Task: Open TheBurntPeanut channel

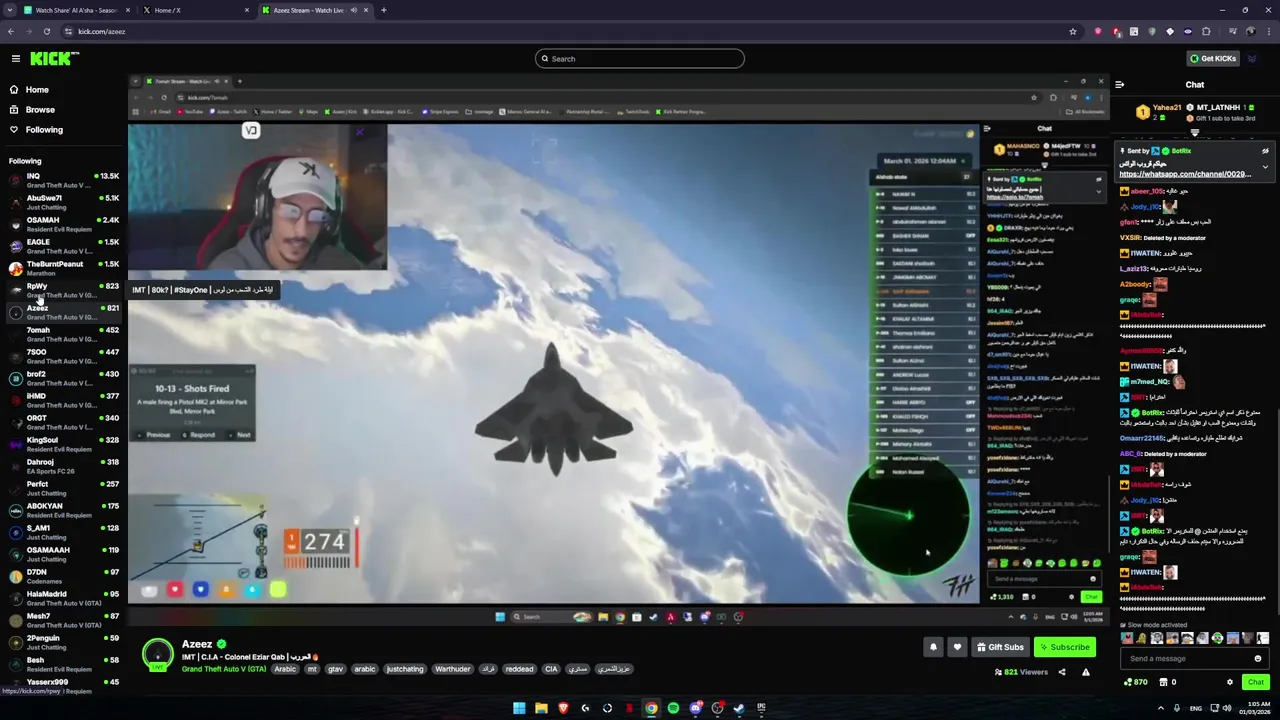Action: 64,268
